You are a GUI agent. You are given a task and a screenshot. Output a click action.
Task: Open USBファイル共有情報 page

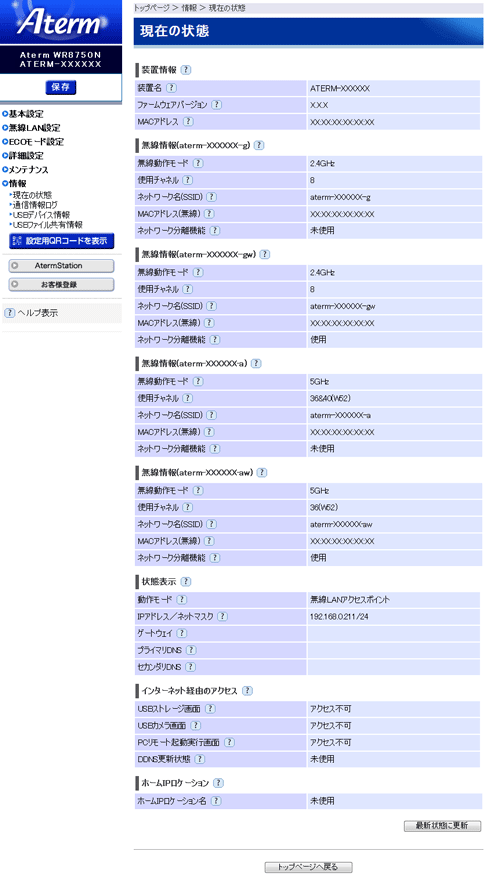(x=46, y=224)
